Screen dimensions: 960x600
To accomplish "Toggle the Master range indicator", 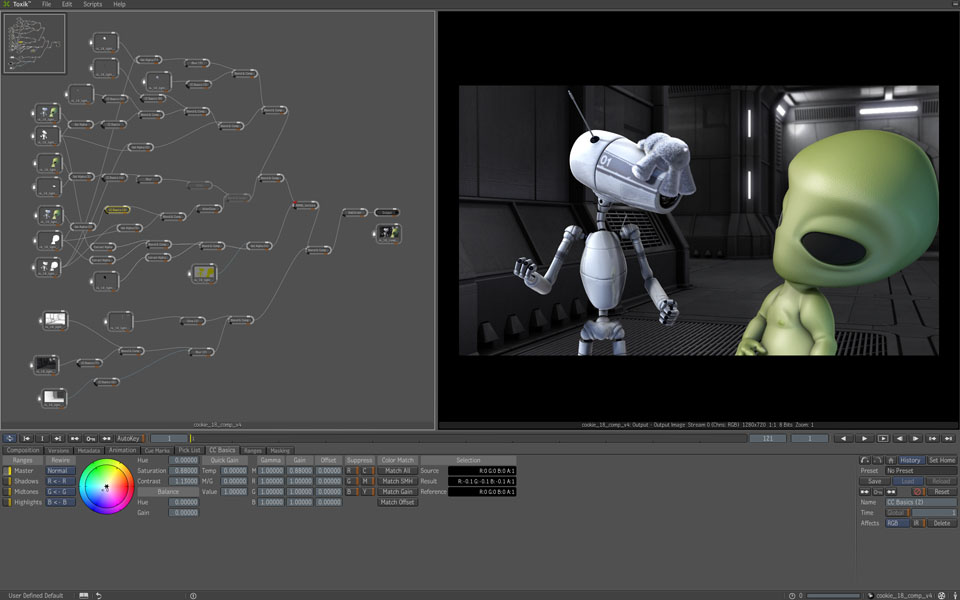I will (9, 471).
